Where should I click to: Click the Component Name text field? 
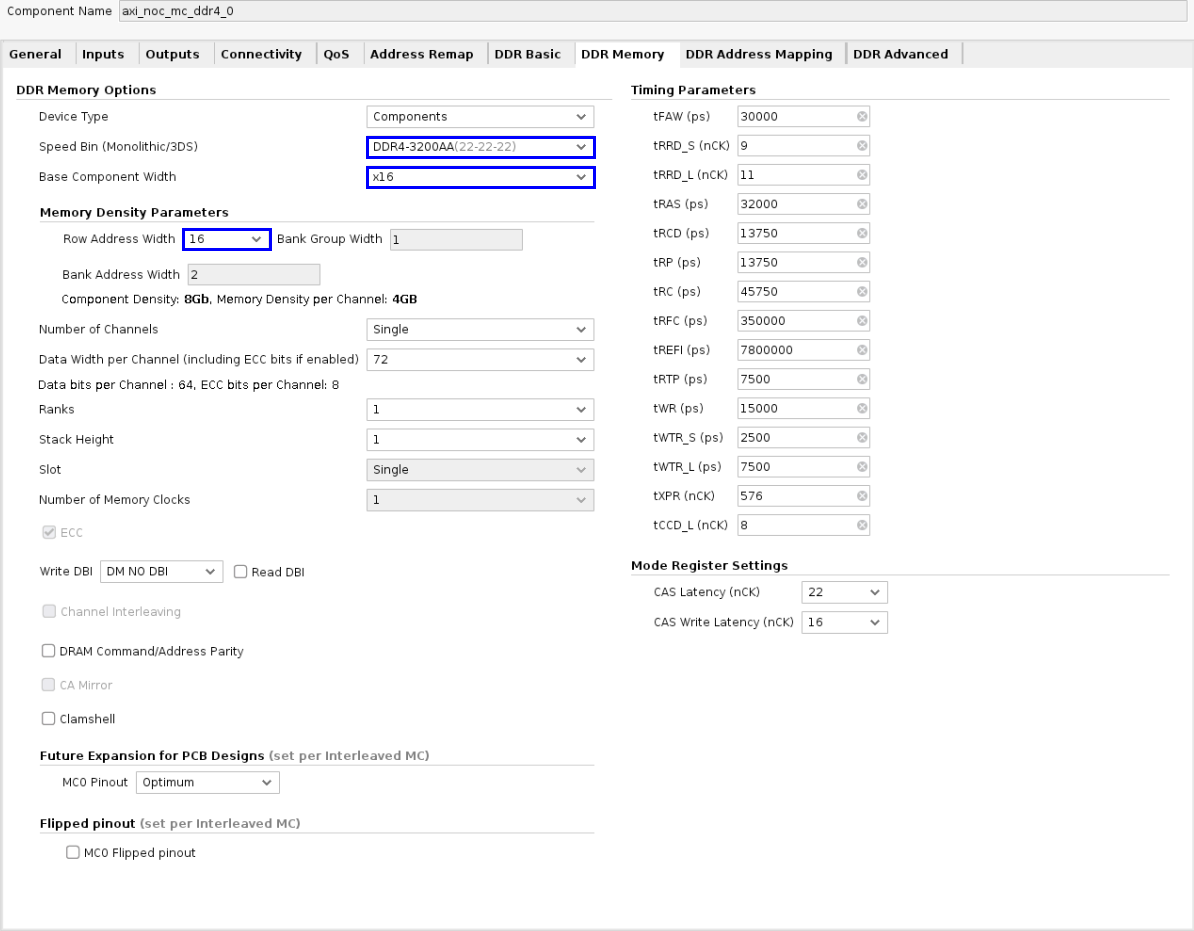(x=650, y=11)
